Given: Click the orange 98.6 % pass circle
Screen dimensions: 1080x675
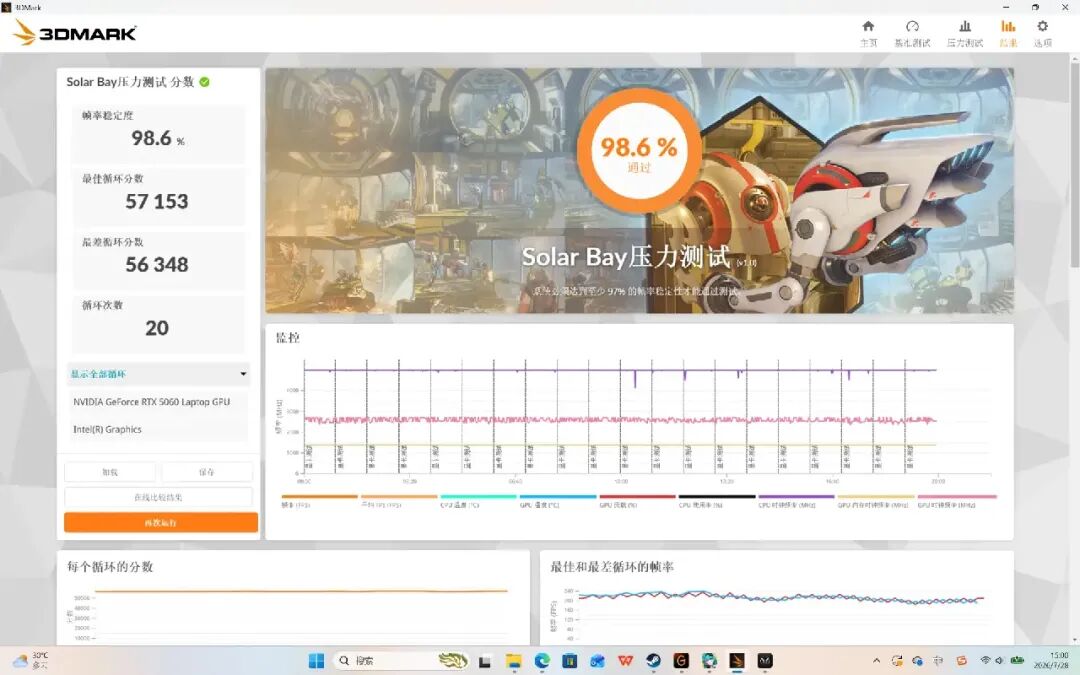Looking at the screenshot, I should click(639, 151).
